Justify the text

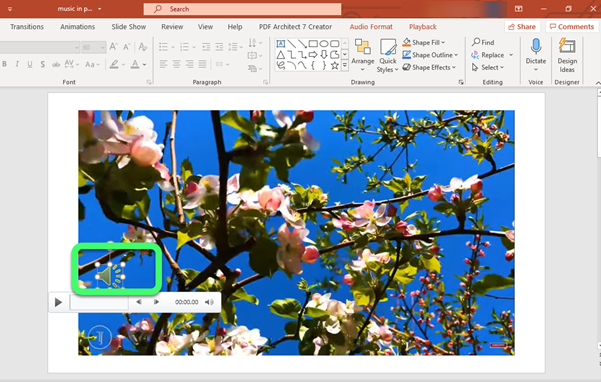pyautogui.click(x=202, y=64)
